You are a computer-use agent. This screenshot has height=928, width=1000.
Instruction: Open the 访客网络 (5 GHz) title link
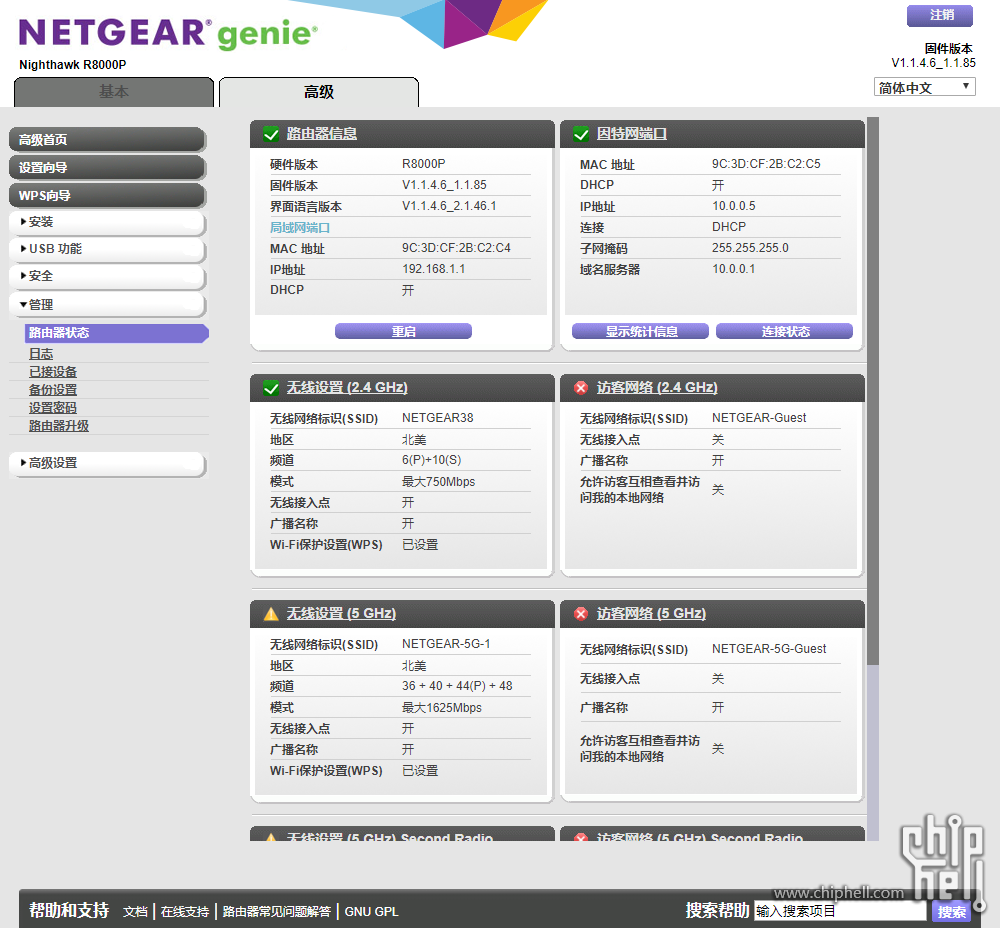(651, 614)
